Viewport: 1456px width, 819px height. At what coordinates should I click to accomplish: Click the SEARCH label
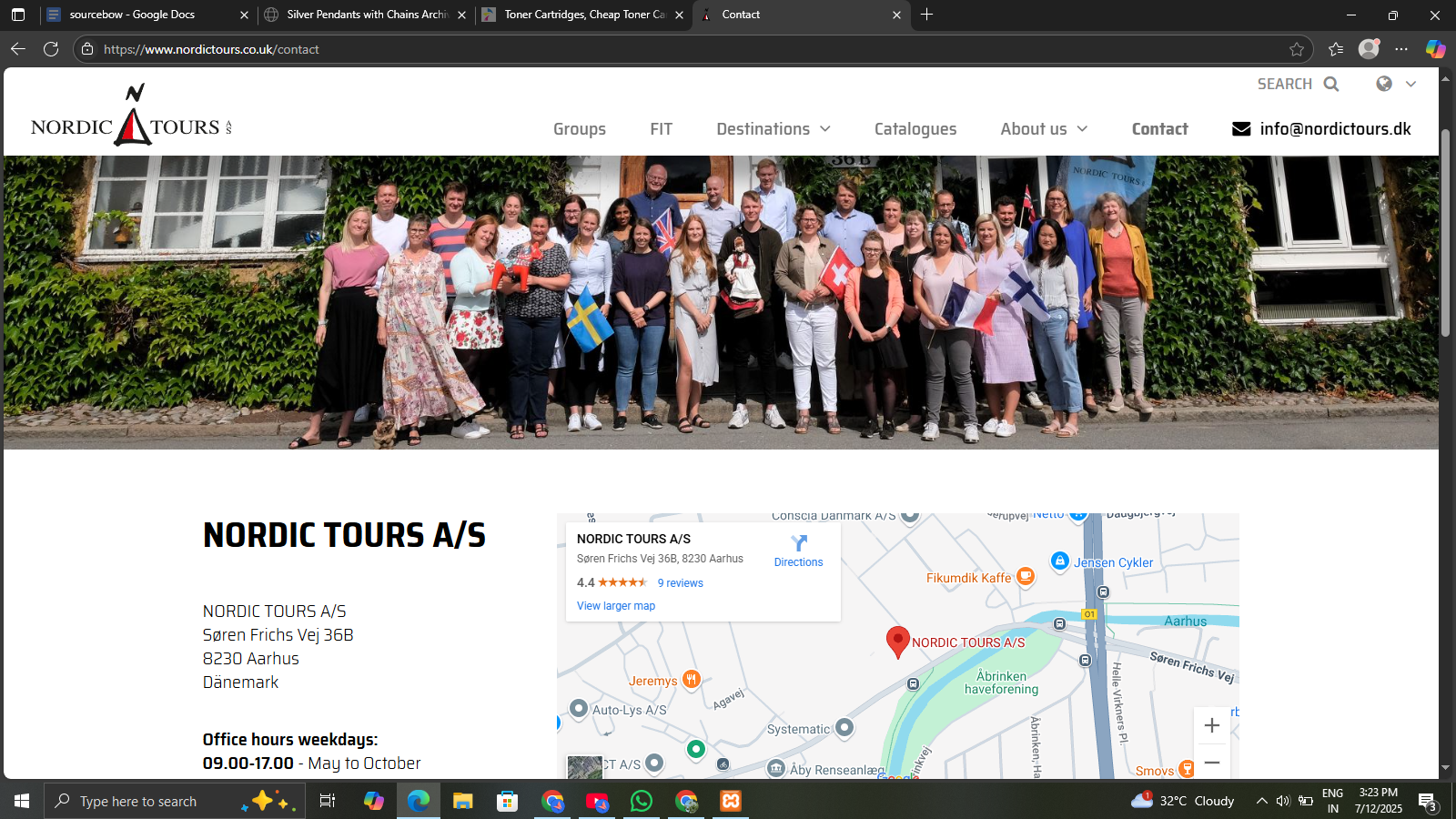click(x=1284, y=84)
